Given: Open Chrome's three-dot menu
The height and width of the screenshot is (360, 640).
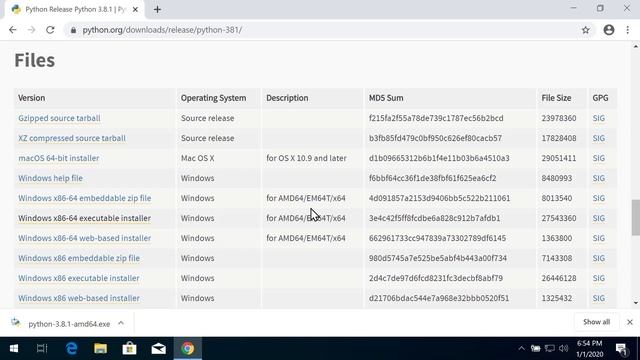Looking at the screenshot, I should pyautogui.click(x=628, y=30).
